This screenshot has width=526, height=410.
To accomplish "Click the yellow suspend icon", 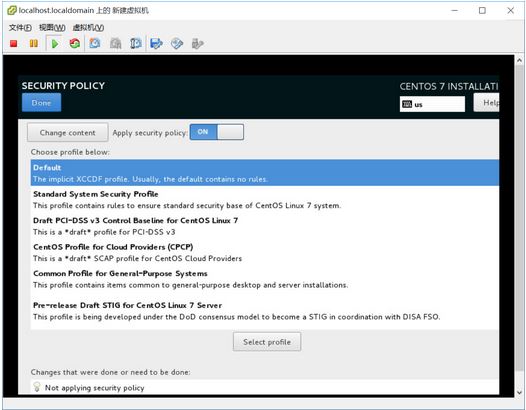I will [34, 43].
